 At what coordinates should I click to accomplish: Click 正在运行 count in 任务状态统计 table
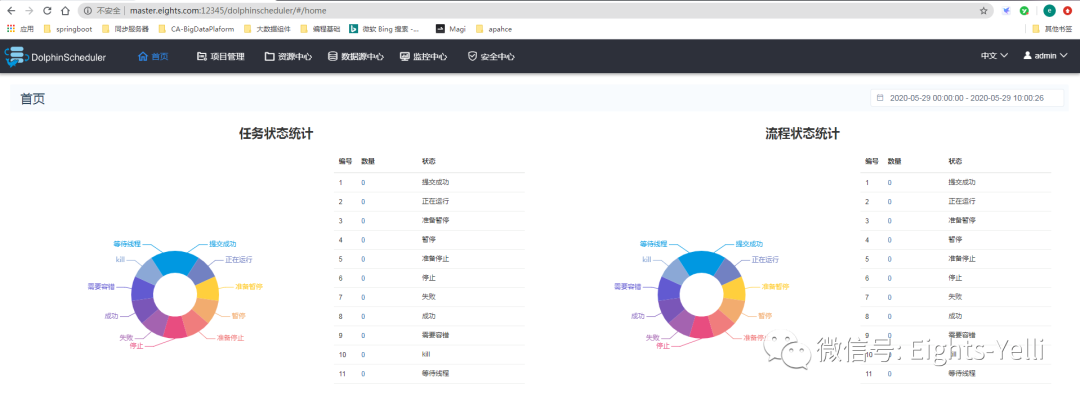(363, 201)
